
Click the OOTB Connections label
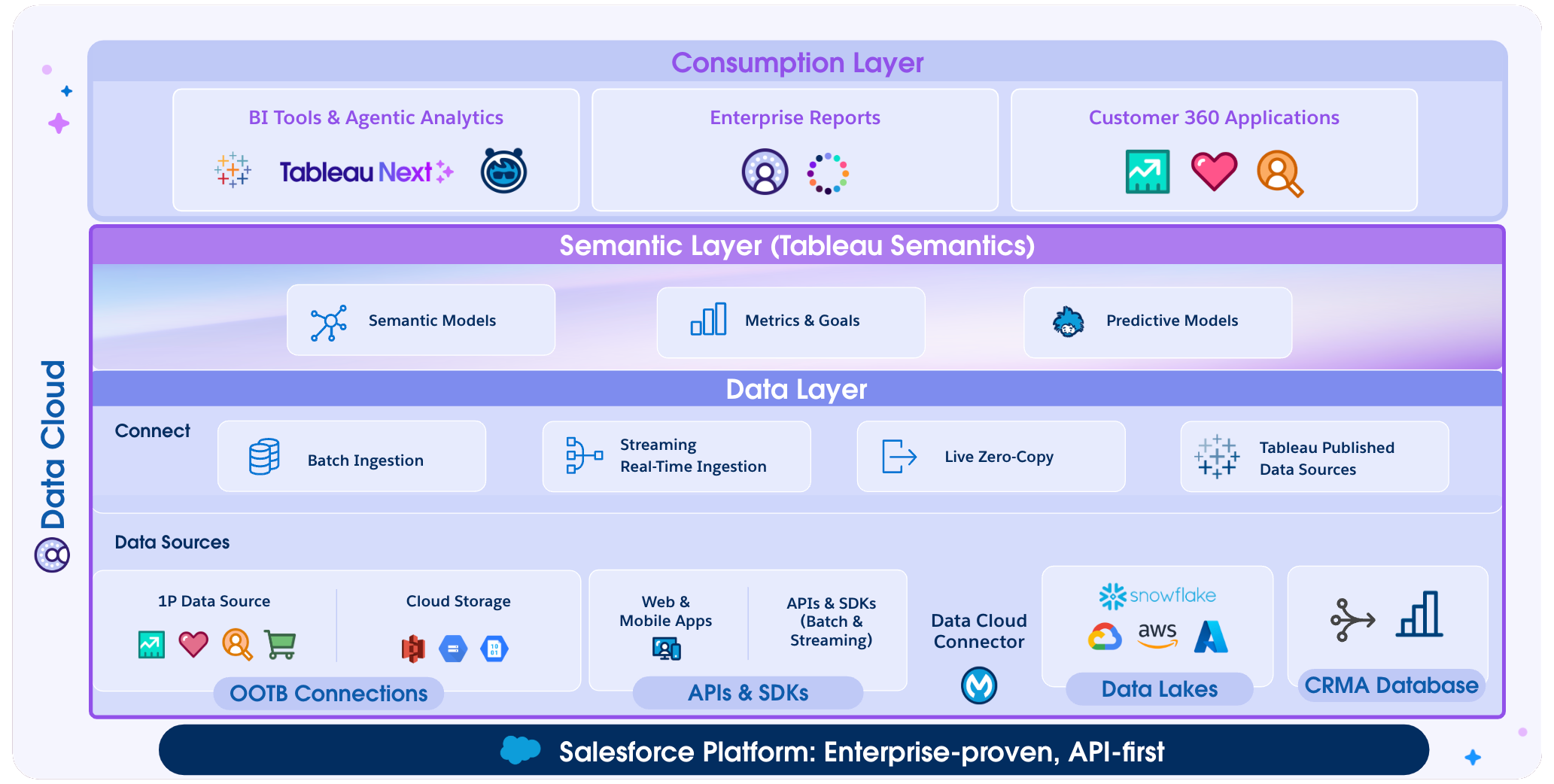328,693
